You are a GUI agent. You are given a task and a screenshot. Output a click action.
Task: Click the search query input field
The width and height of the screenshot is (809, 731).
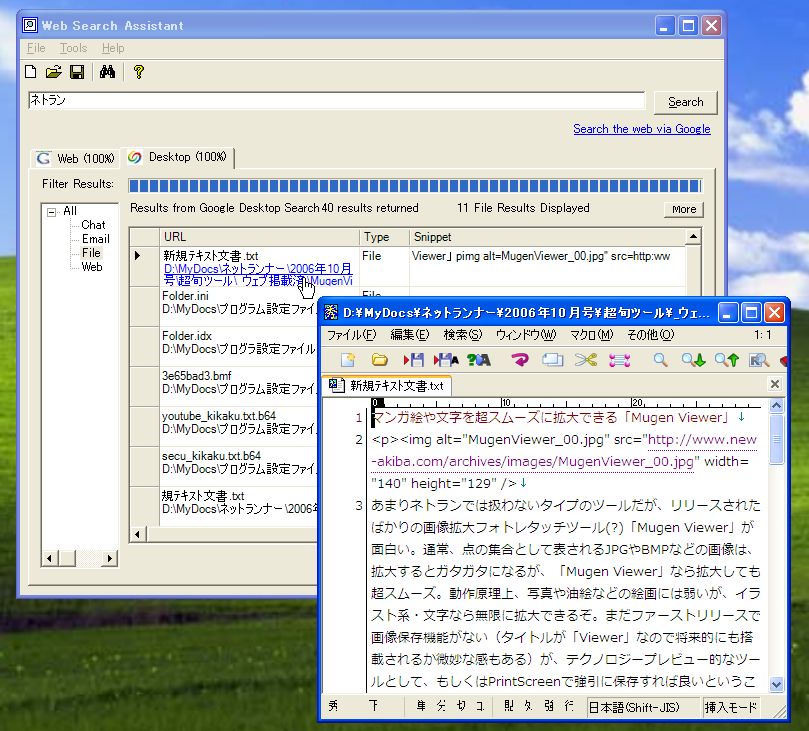(x=336, y=100)
